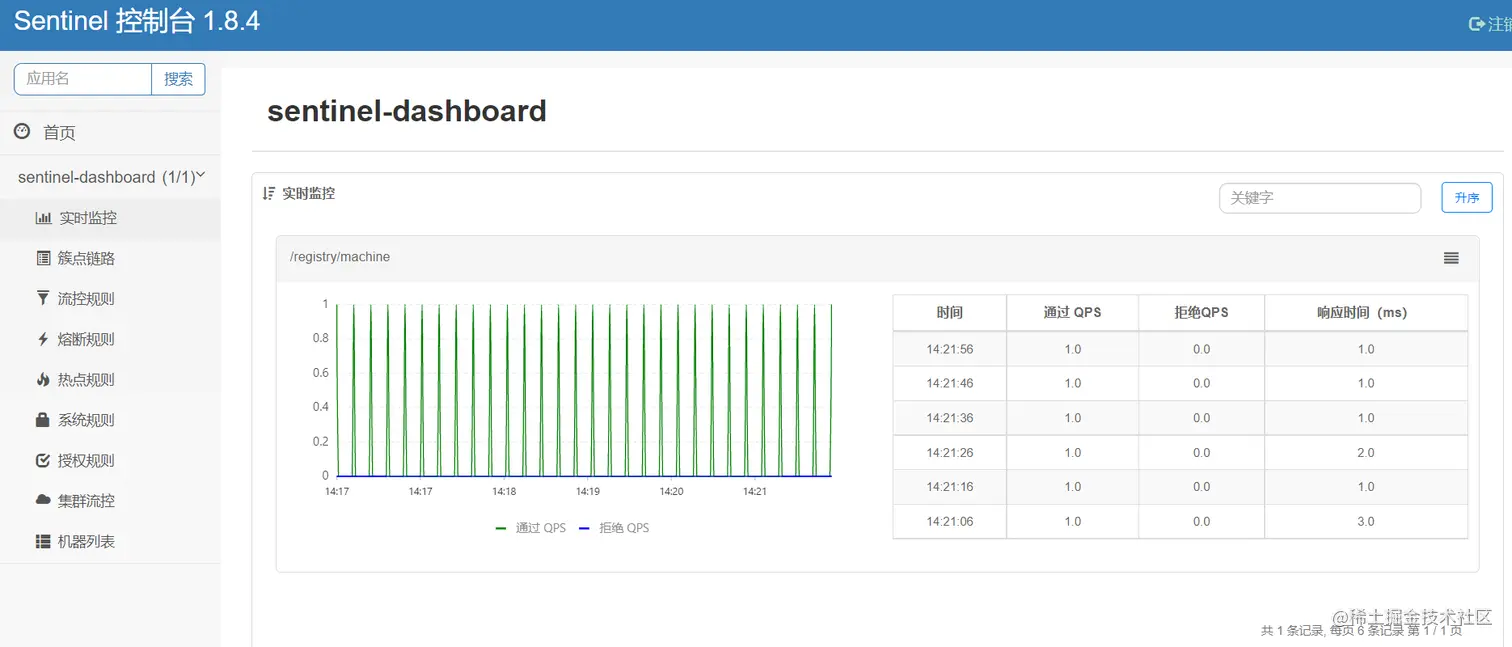Image resolution: width=1512 pixels, height=647 pixels.
Task: Select the 14:21:46 time cell
Action: [x=950, y=383]
